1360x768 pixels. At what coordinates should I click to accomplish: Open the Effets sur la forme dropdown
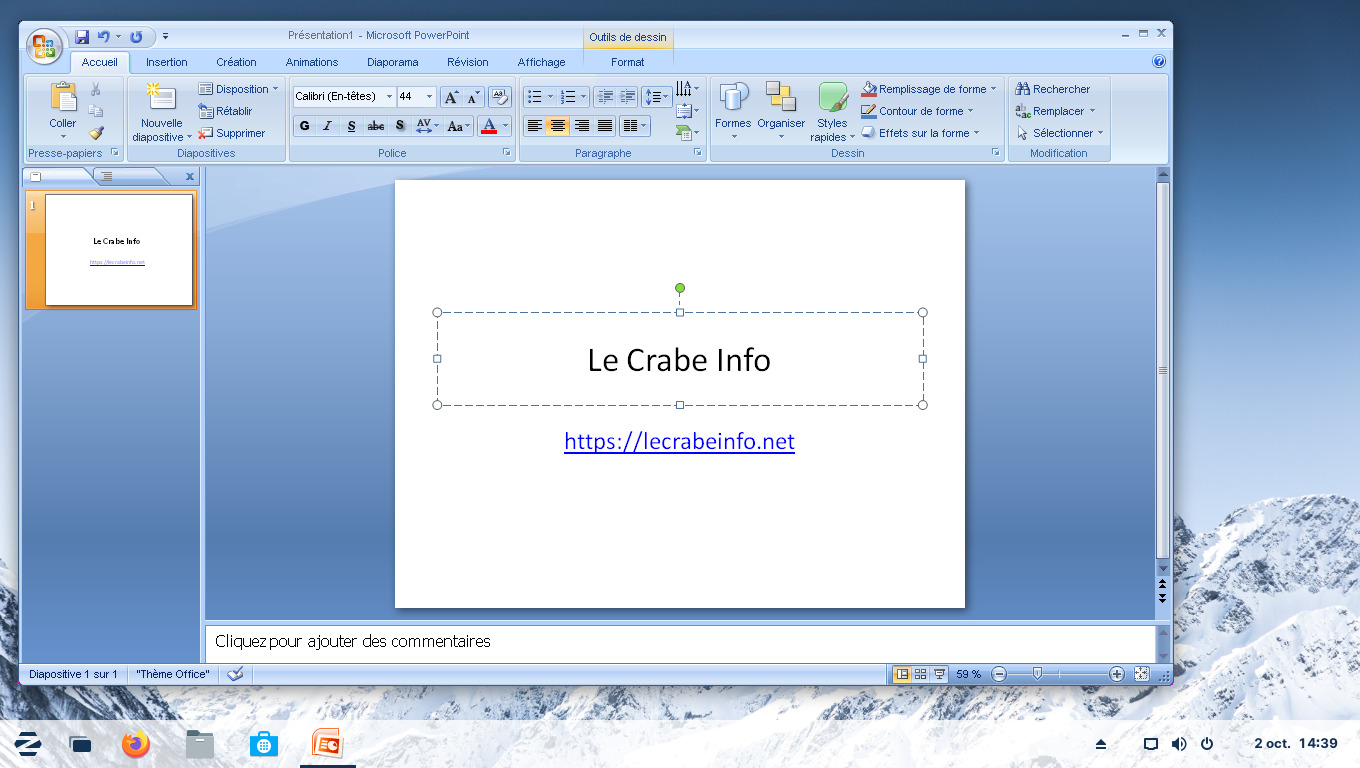click(x=920, y=133)
